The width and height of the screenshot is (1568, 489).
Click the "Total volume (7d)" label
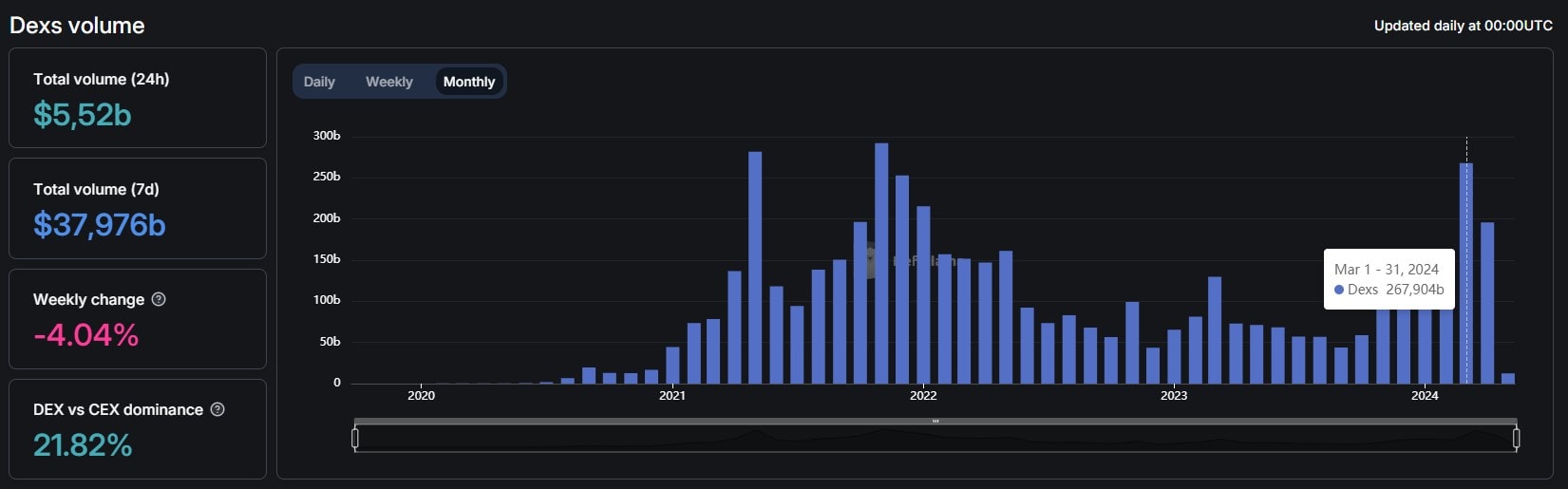tap(96, 189)
